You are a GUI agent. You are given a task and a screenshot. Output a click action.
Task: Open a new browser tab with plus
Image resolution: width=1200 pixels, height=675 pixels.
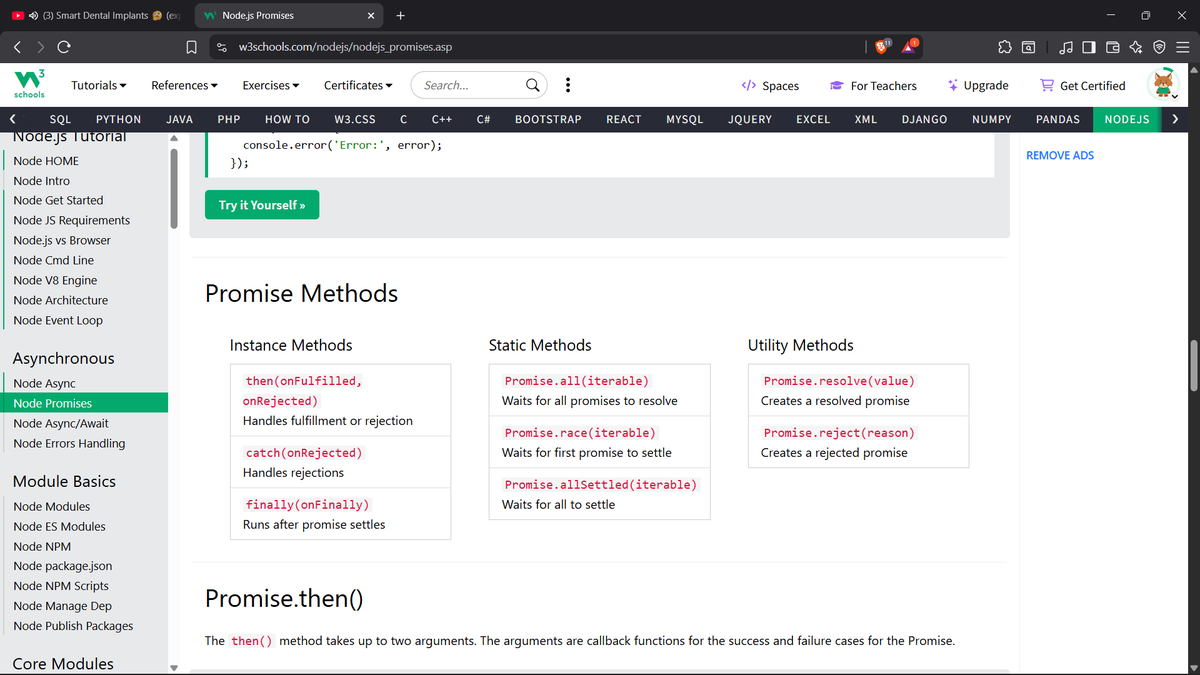(x=400, y=15)
